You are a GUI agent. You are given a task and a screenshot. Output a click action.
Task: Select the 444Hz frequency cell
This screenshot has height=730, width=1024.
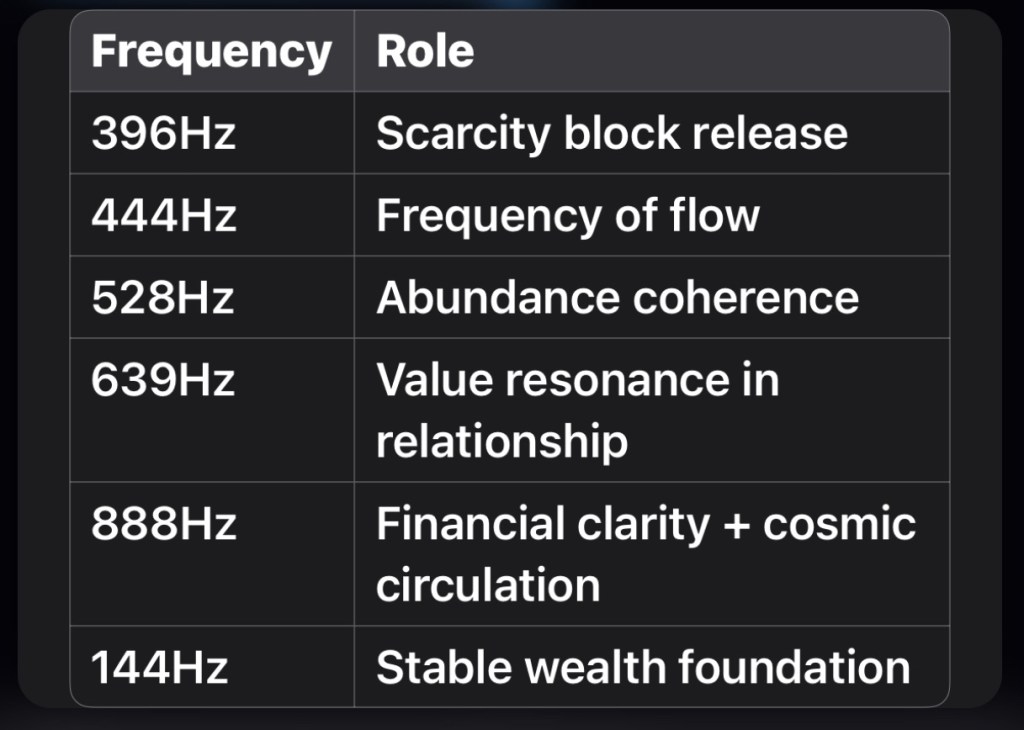point(163,216)
